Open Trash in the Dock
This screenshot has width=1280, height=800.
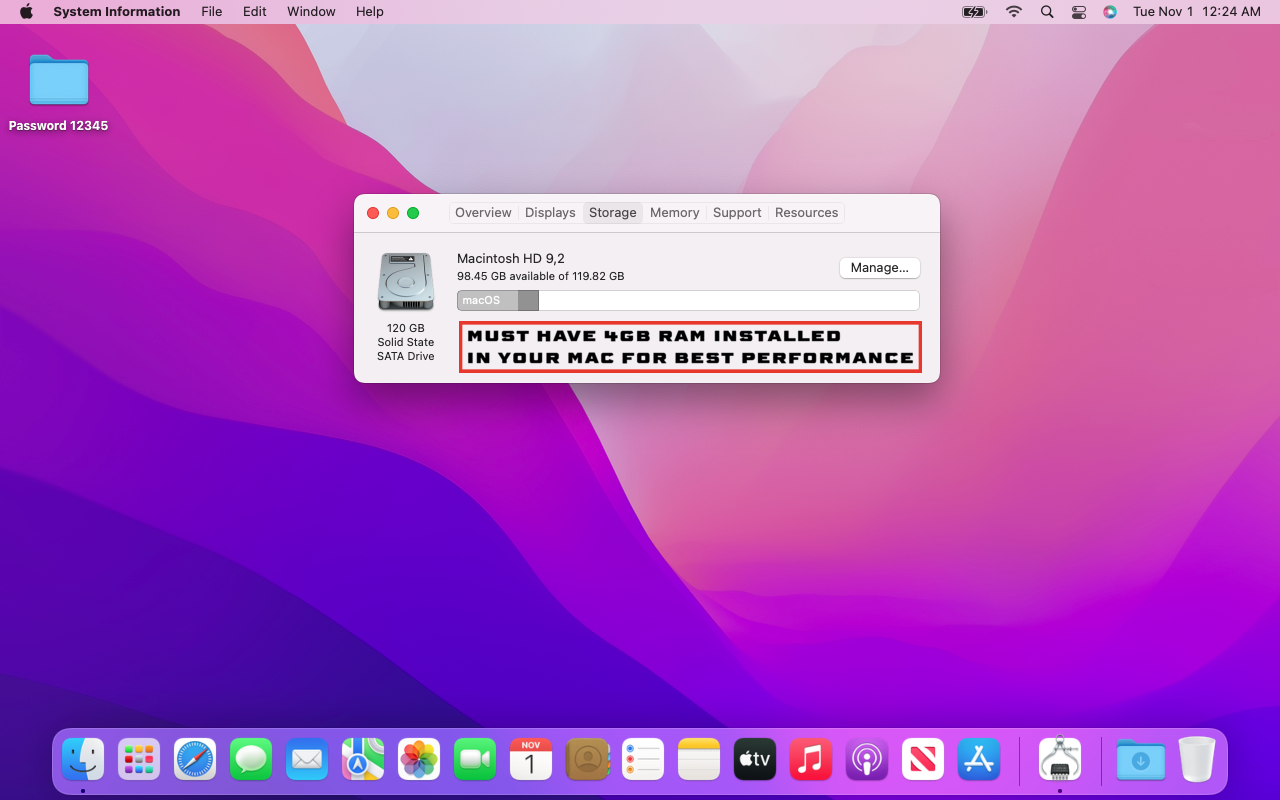(x=1197, y=760)
